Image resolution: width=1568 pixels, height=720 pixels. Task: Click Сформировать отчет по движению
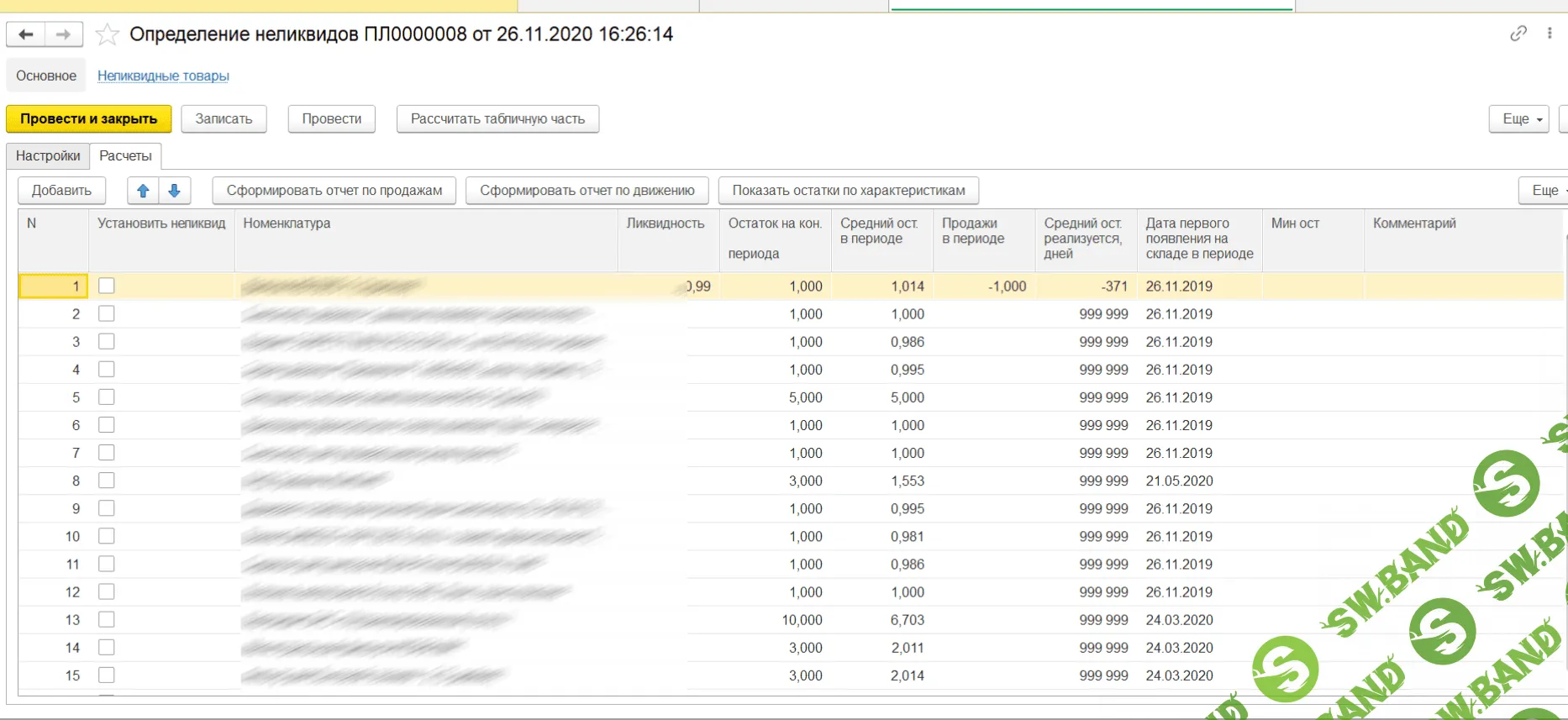(x=587, y=191)
